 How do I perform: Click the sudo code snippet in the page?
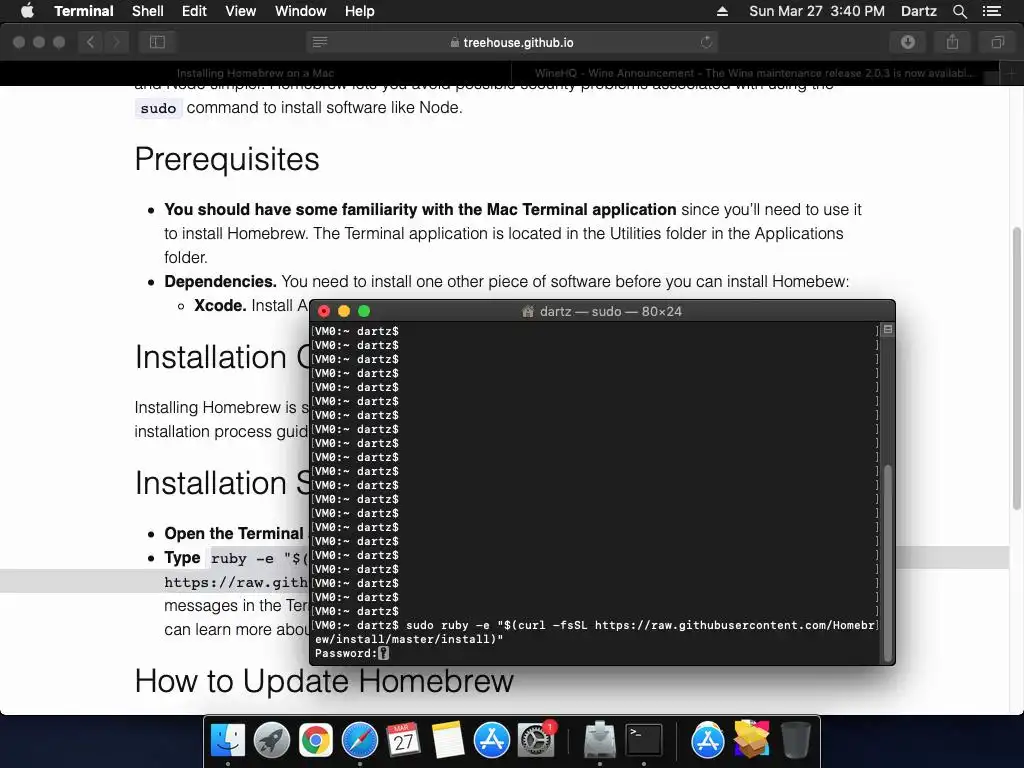[x=158, y=108]
